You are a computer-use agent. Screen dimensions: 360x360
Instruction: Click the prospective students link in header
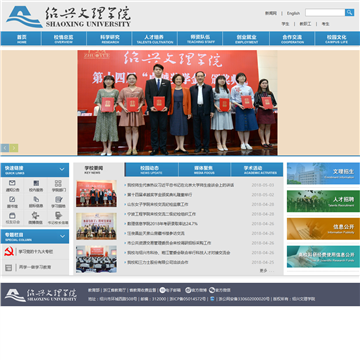point(325,24)
